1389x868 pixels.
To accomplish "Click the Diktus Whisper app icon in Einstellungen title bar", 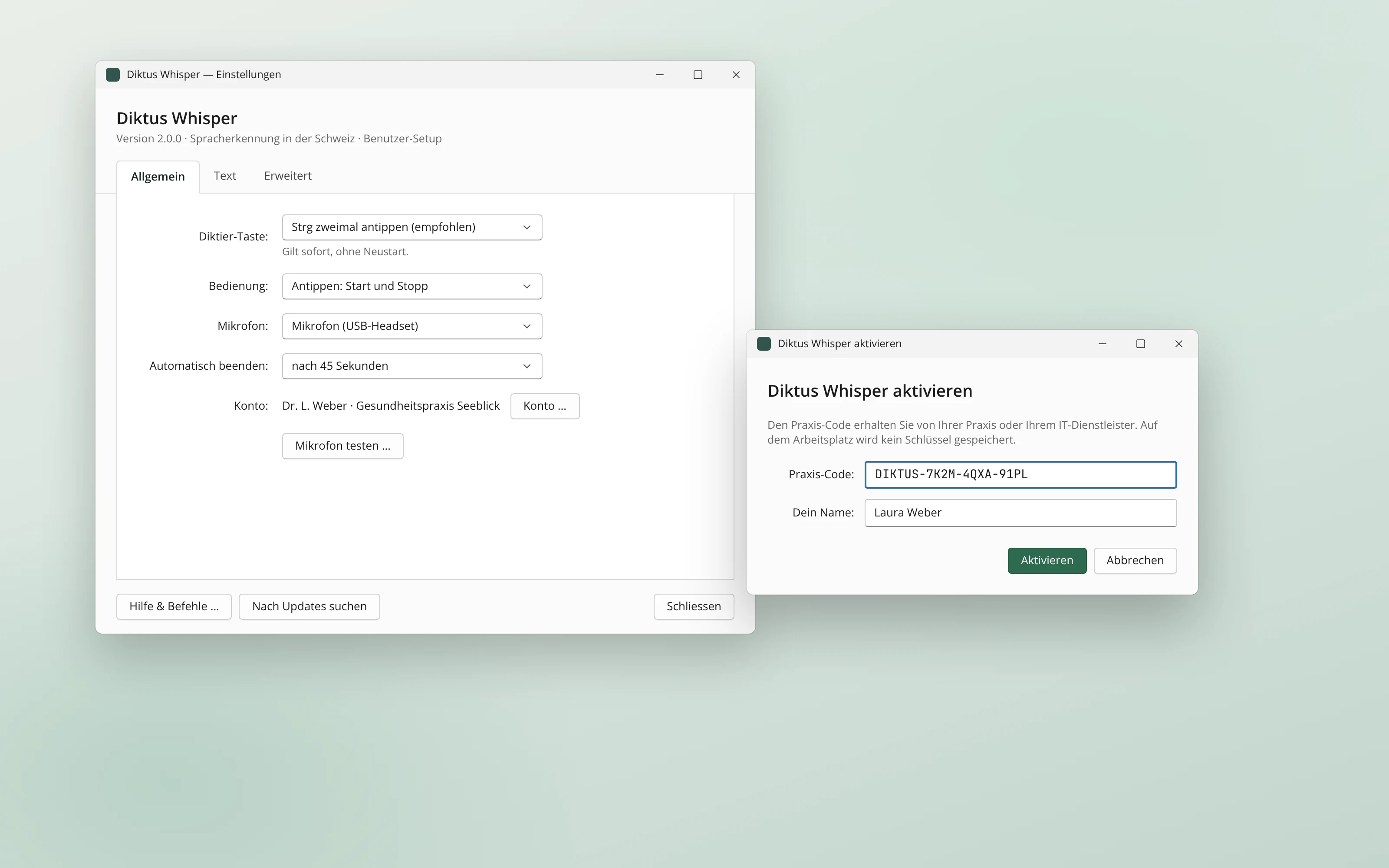I will pyautogui.click(x=113, y=75).
